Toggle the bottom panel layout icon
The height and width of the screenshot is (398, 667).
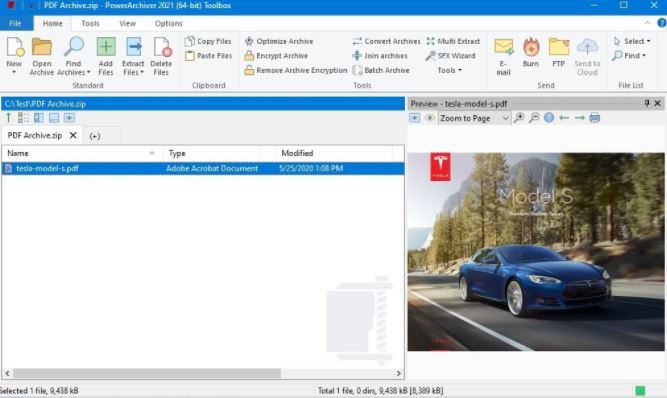pyautogui.click(x=54, y=118)
